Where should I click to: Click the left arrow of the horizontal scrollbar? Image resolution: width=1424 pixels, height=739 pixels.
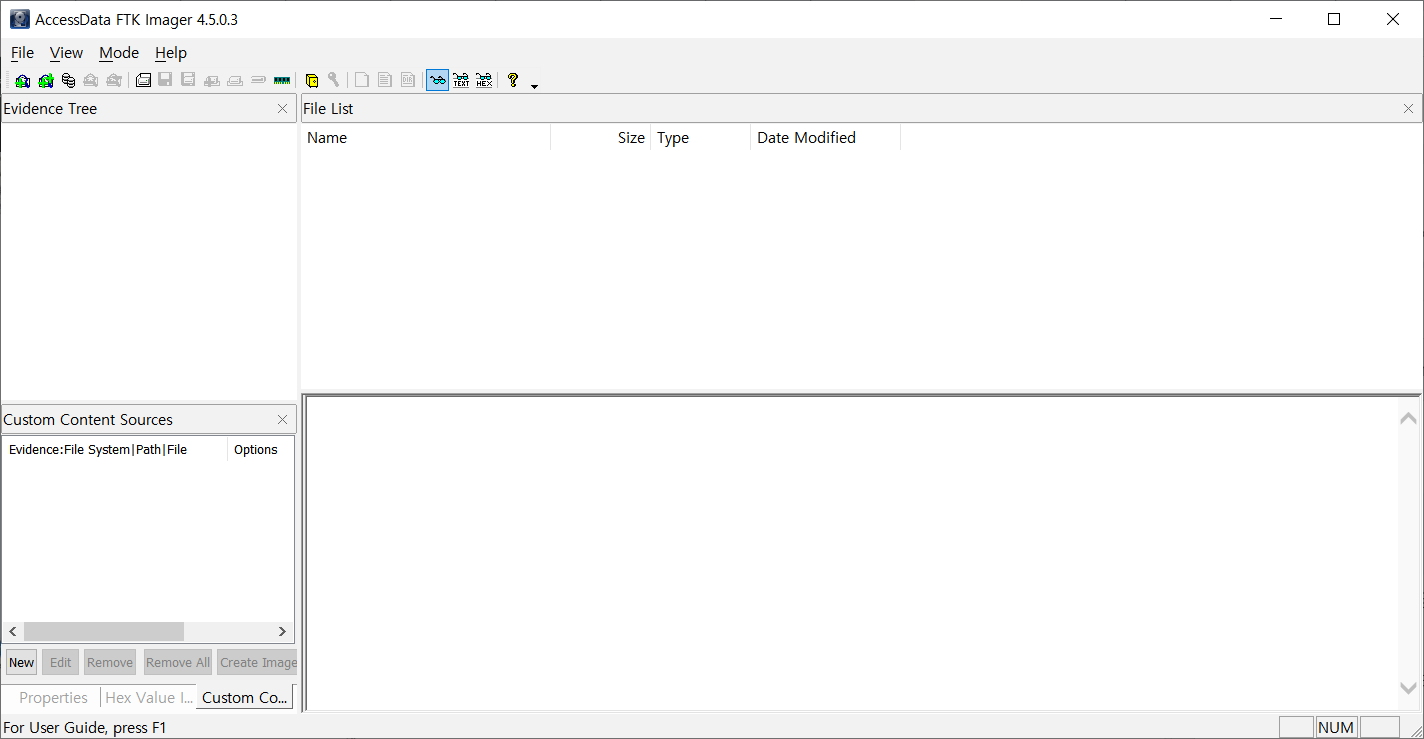point(13,632)
